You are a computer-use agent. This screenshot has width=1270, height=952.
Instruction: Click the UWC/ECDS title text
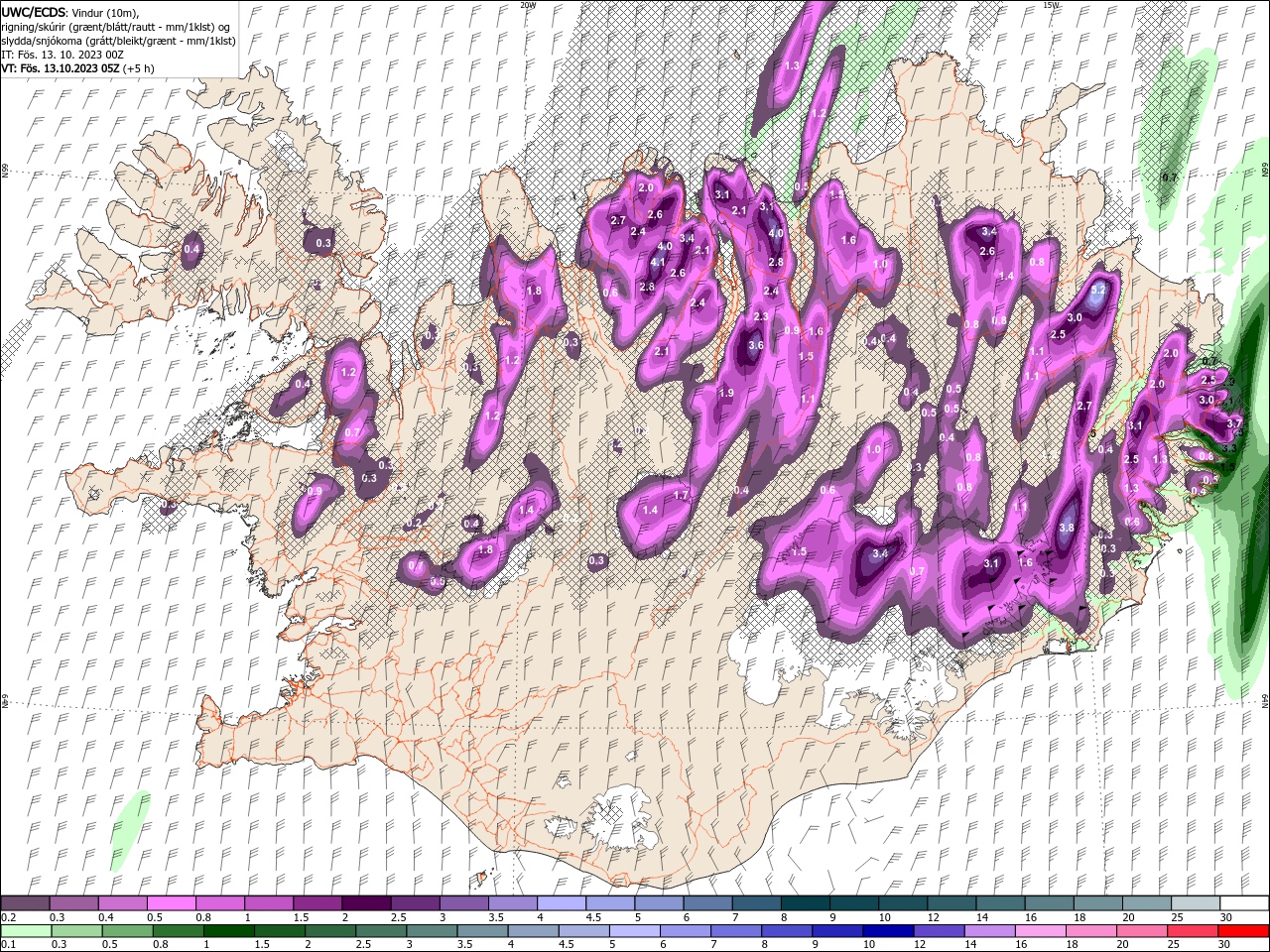[x=34, y=11]
